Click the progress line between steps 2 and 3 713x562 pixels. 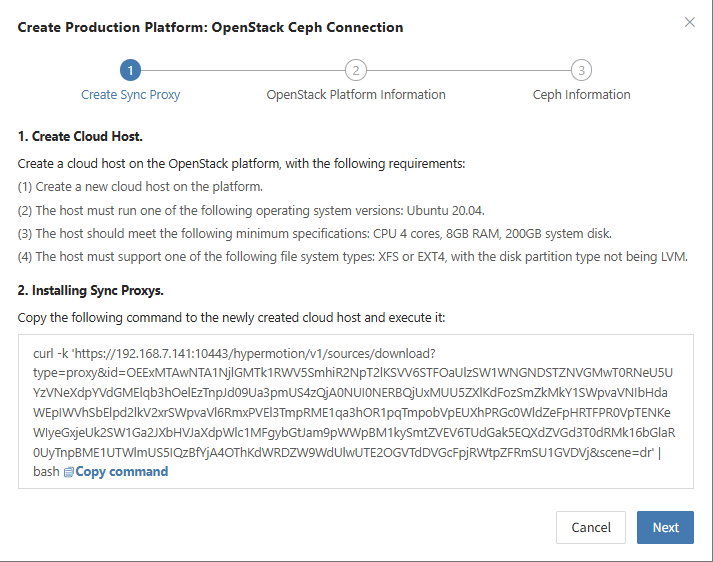coord(468,70)
